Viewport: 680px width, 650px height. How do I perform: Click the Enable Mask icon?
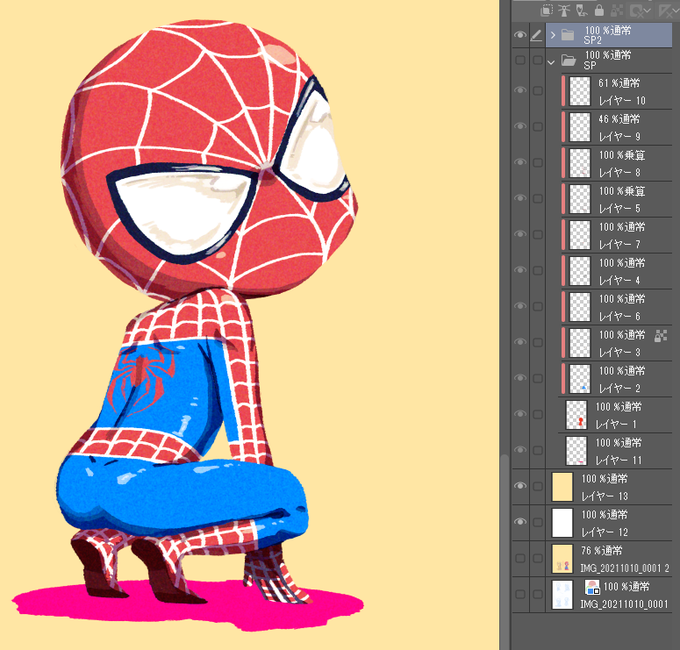point(636,10)
